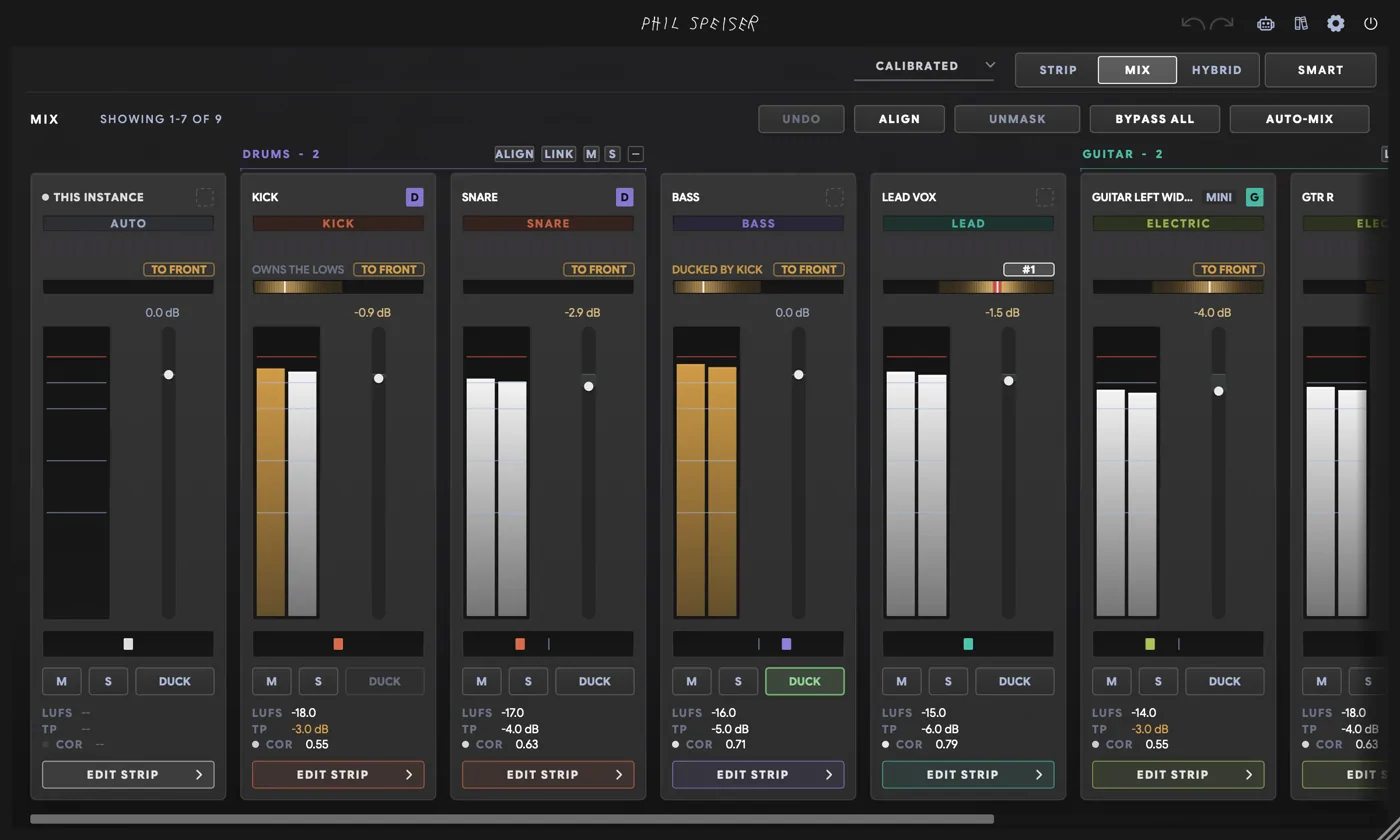
Task: Open Edit Strip for the Kick channel
Action: (338, 775)
